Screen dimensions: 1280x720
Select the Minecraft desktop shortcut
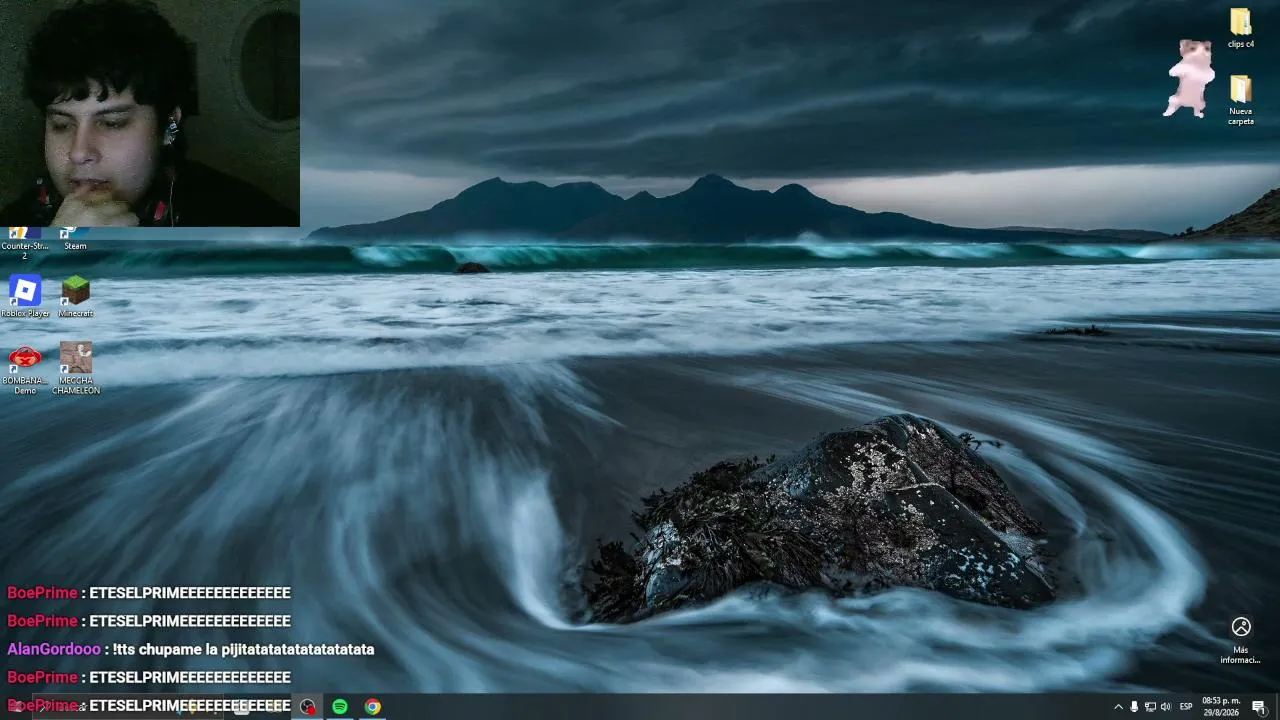click(75, 296)
